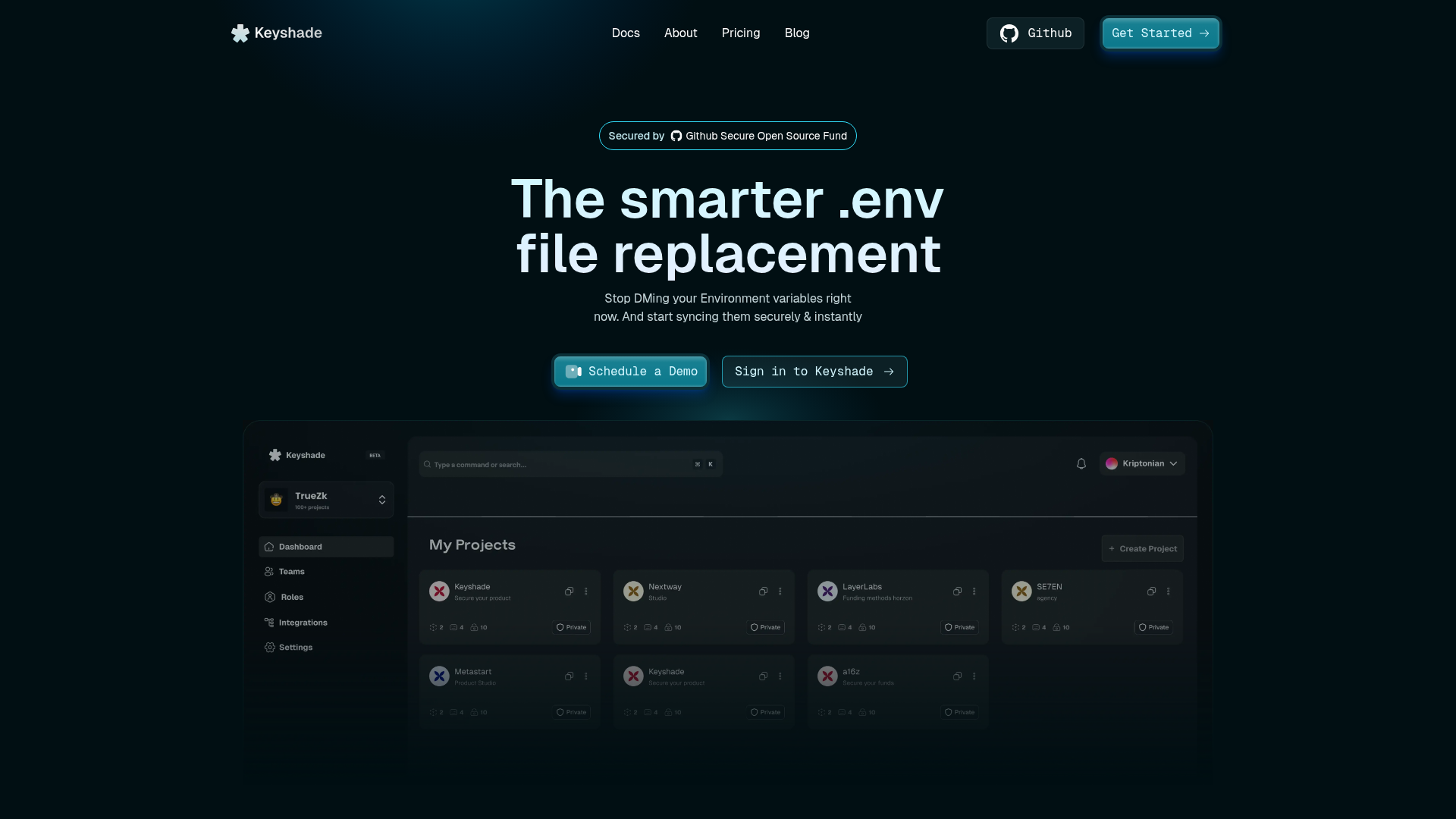Click the Keyshade logo in the header

277,33
